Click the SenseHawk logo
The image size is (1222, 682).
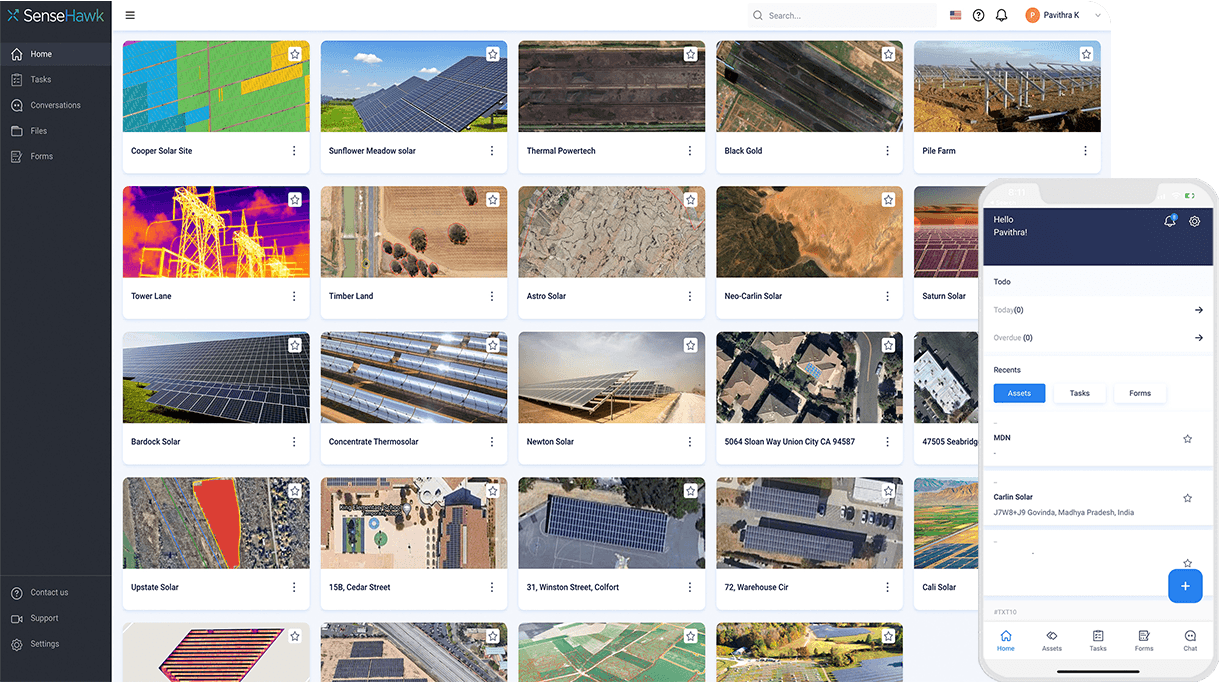point(55,16)
